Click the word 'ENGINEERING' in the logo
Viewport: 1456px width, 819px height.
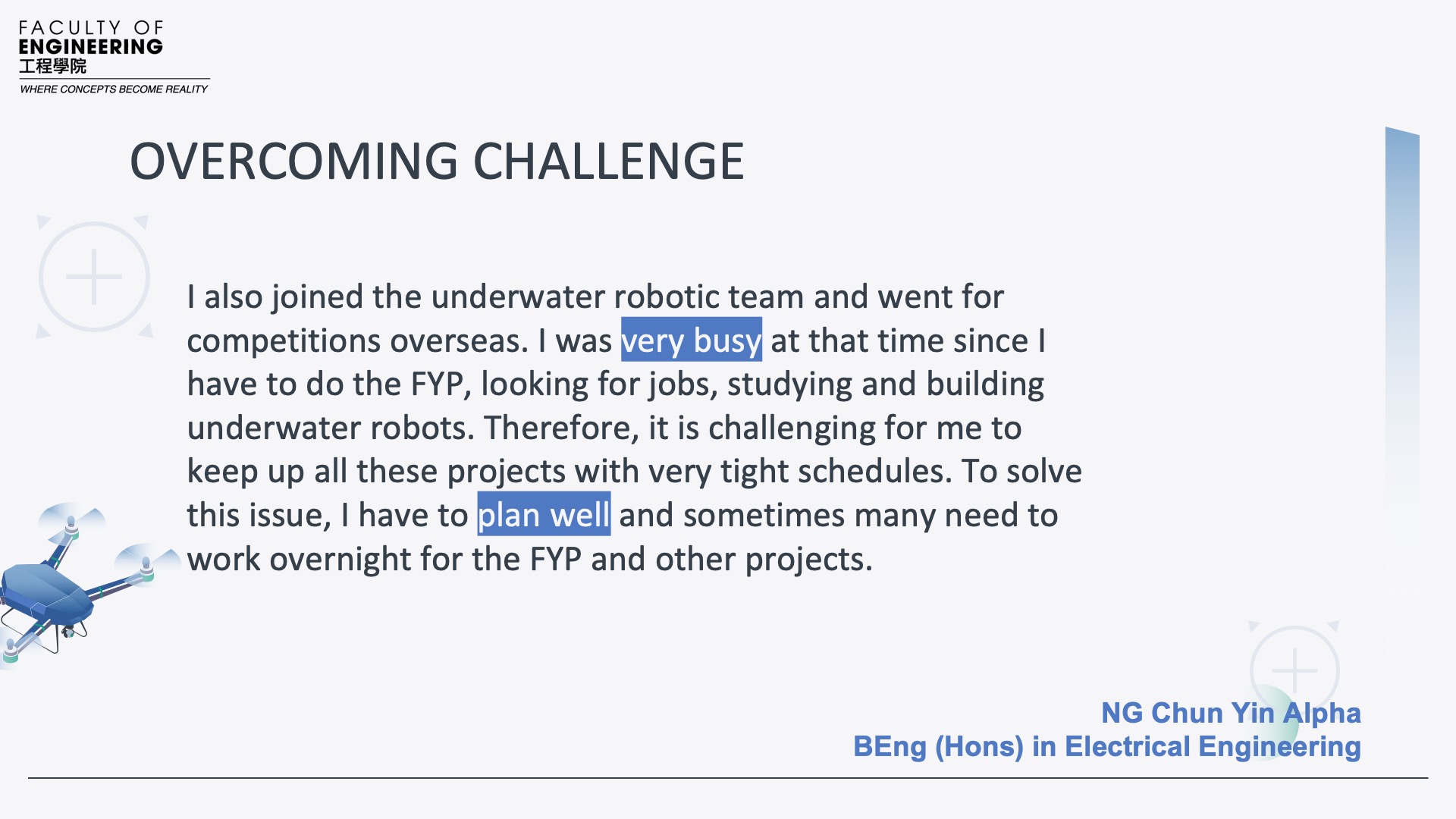(x=90, y=47)
